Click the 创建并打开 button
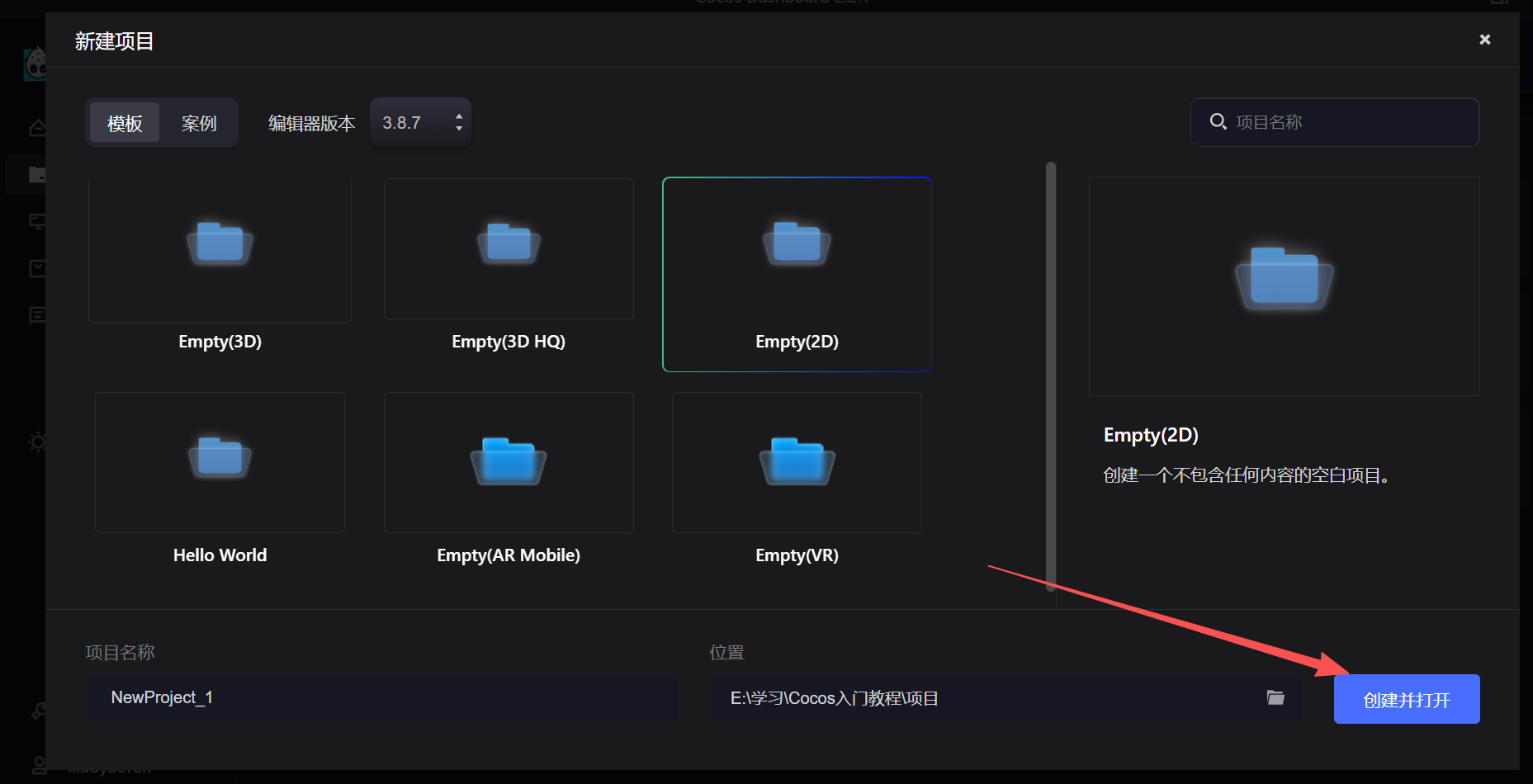This screenshot has width=1533, height=784. (x=1407, y=699)
